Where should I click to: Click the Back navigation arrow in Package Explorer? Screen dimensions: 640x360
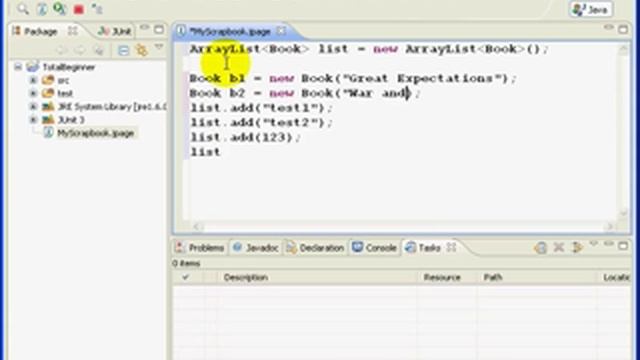point(62,50)
